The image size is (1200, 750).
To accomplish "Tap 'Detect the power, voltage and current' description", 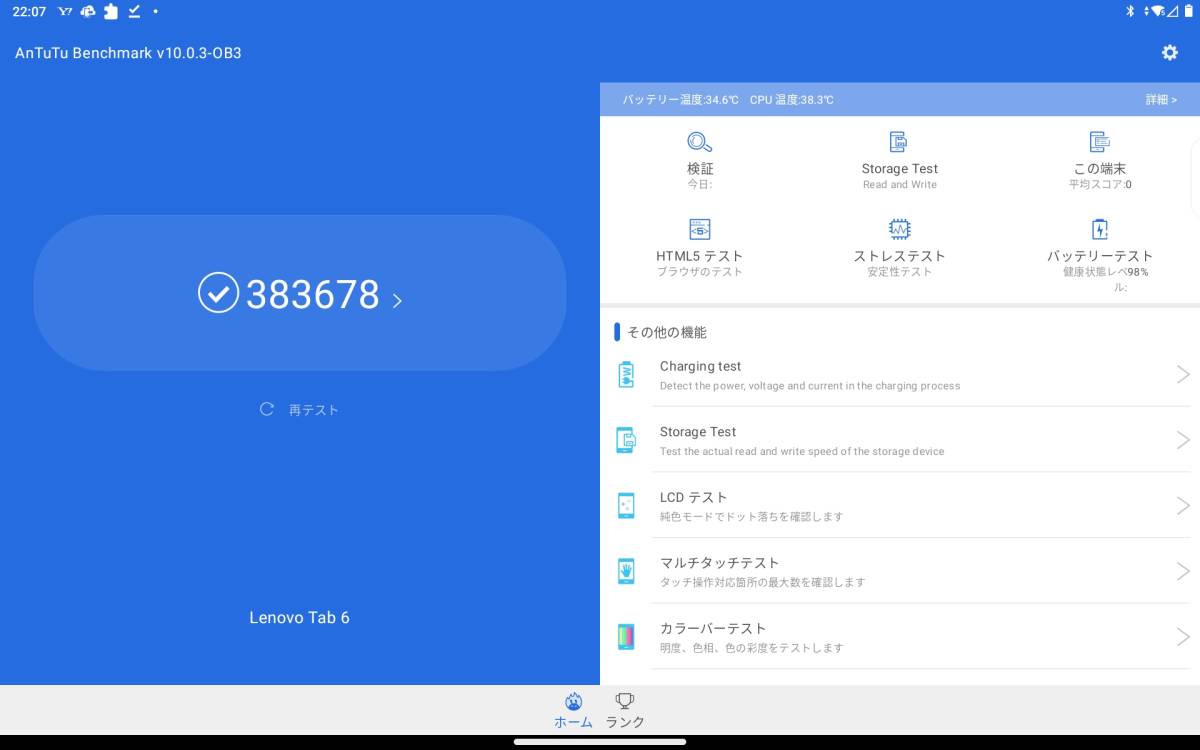I will pyautogui.click(x=810, y=386).
